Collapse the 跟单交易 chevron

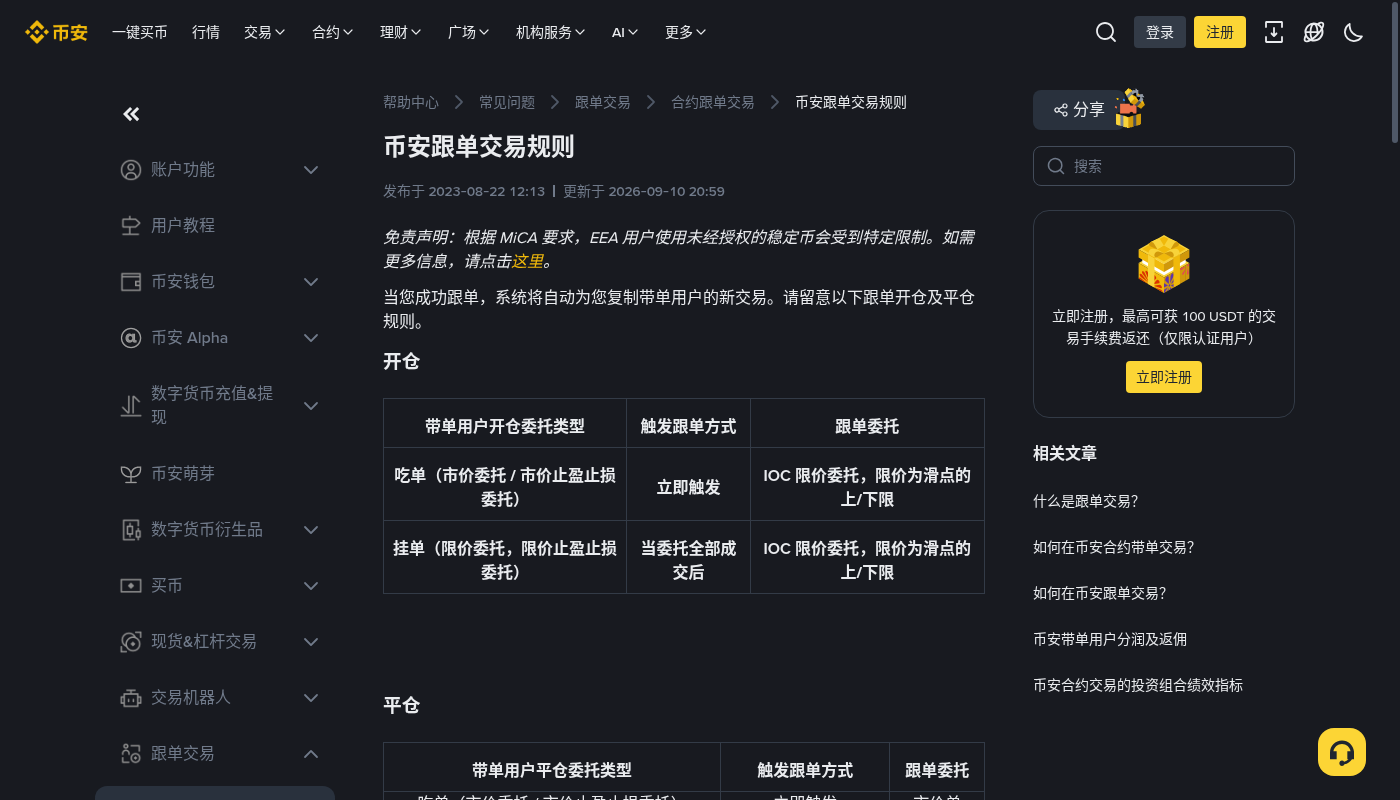[311, 754]
